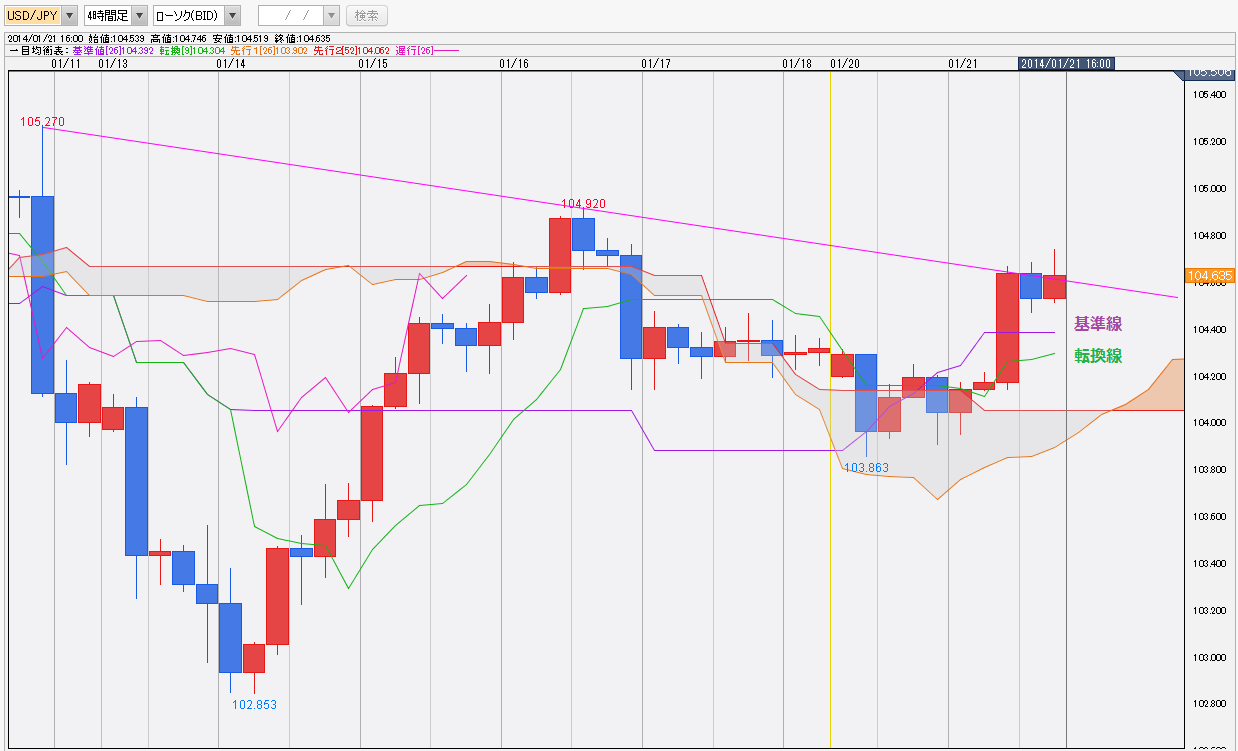Screen dimensions: 1238x751
Task: Click the 終値:104.635 close price readout
Action: [x=302, y=38]
